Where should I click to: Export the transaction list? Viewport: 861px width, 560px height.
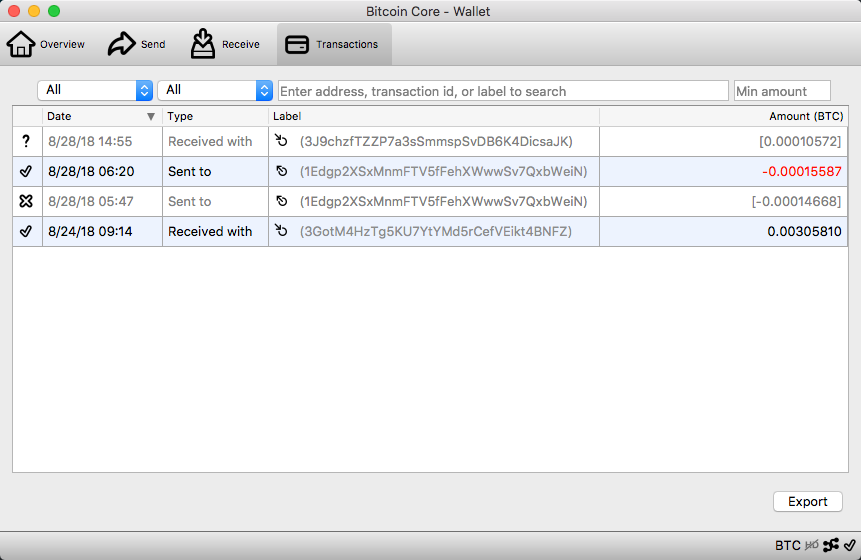coord(807,501)
